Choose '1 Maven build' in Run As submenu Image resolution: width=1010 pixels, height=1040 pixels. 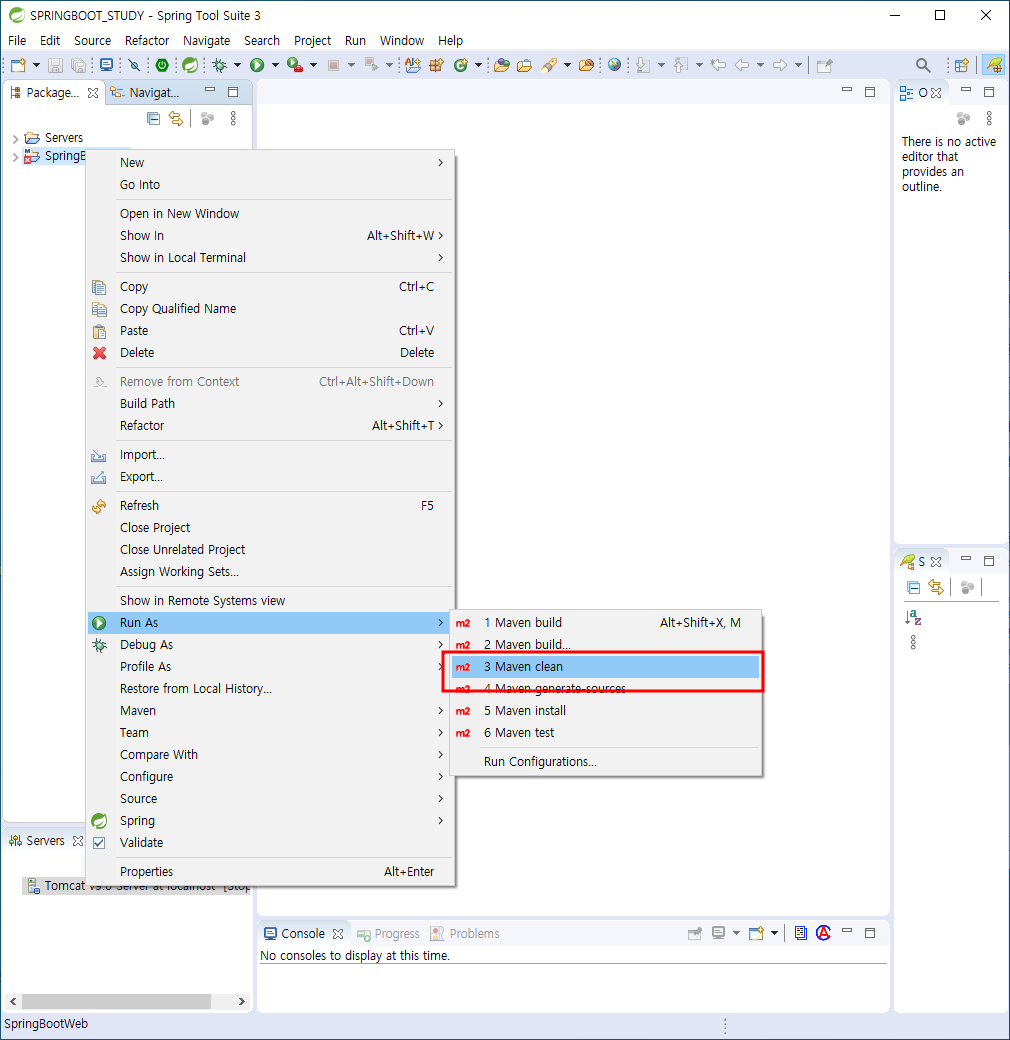(605, 623)
